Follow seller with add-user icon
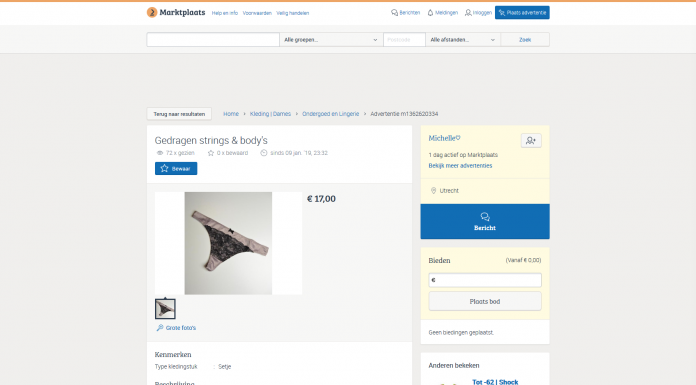This screenshot has height=385, width=696. pyautogui.click(x=531, y=140)
